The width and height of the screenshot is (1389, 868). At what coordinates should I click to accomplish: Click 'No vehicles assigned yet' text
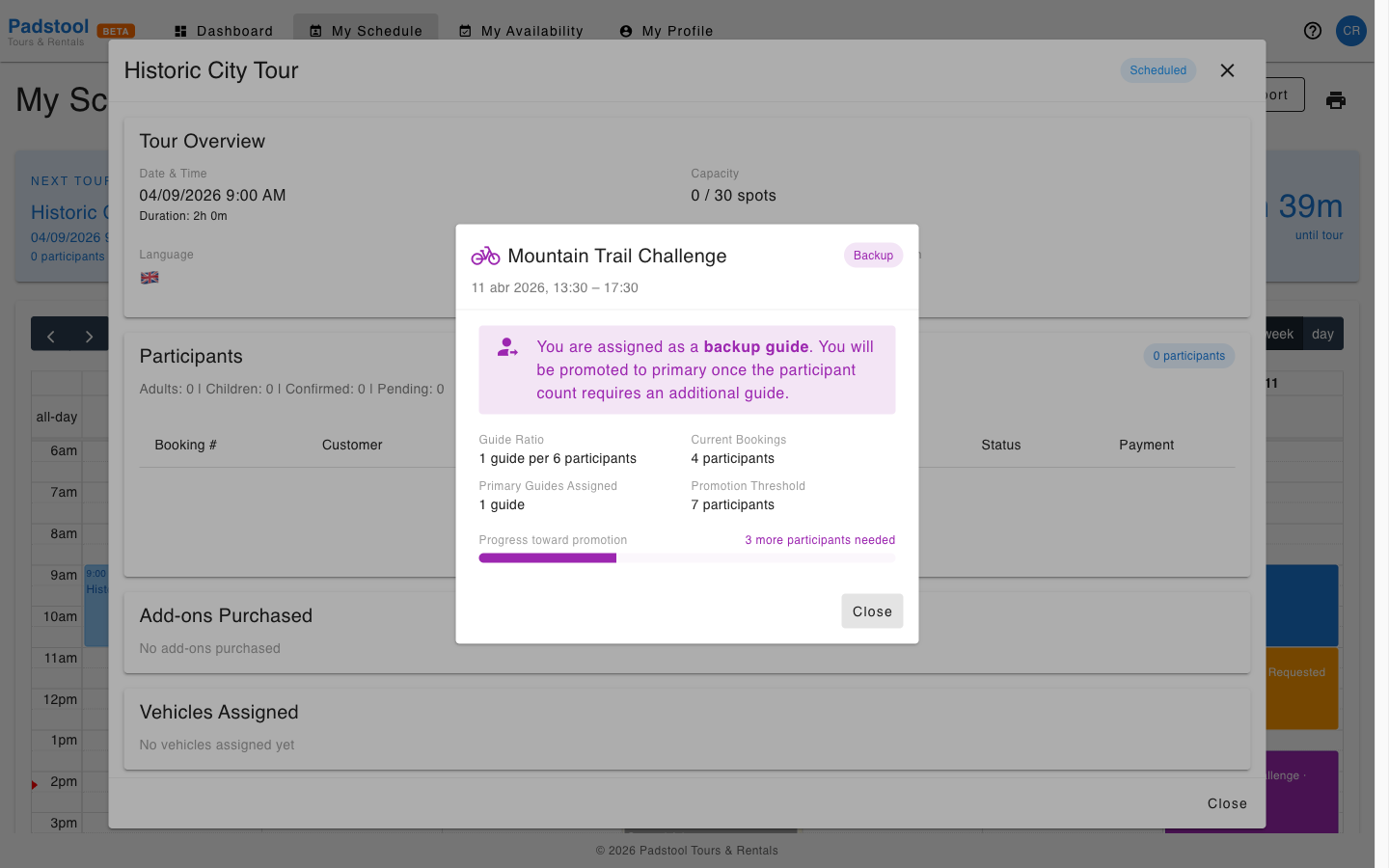point(217,746)
